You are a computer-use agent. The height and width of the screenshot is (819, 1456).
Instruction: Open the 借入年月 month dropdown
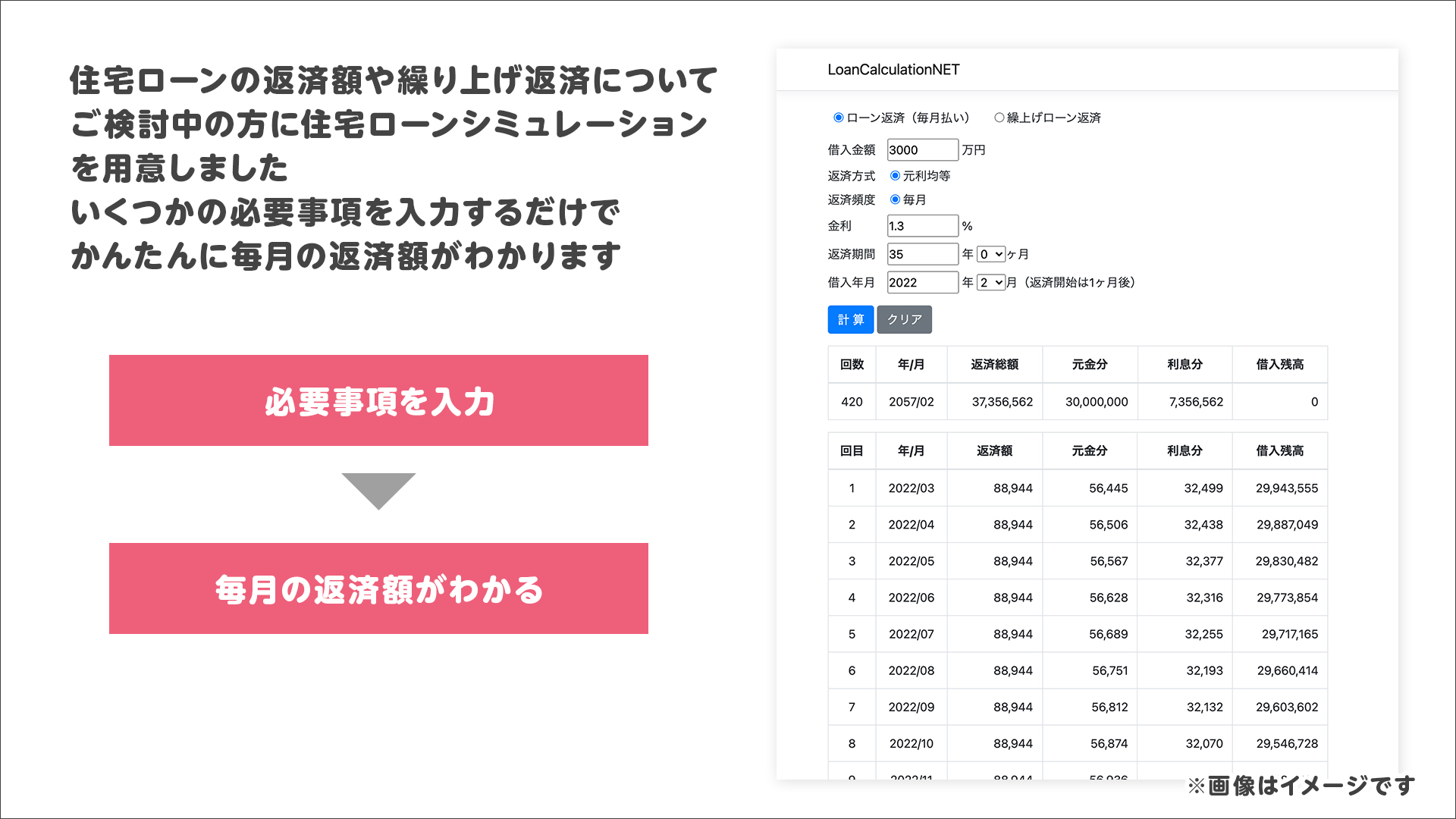click(x=990, y=283)
